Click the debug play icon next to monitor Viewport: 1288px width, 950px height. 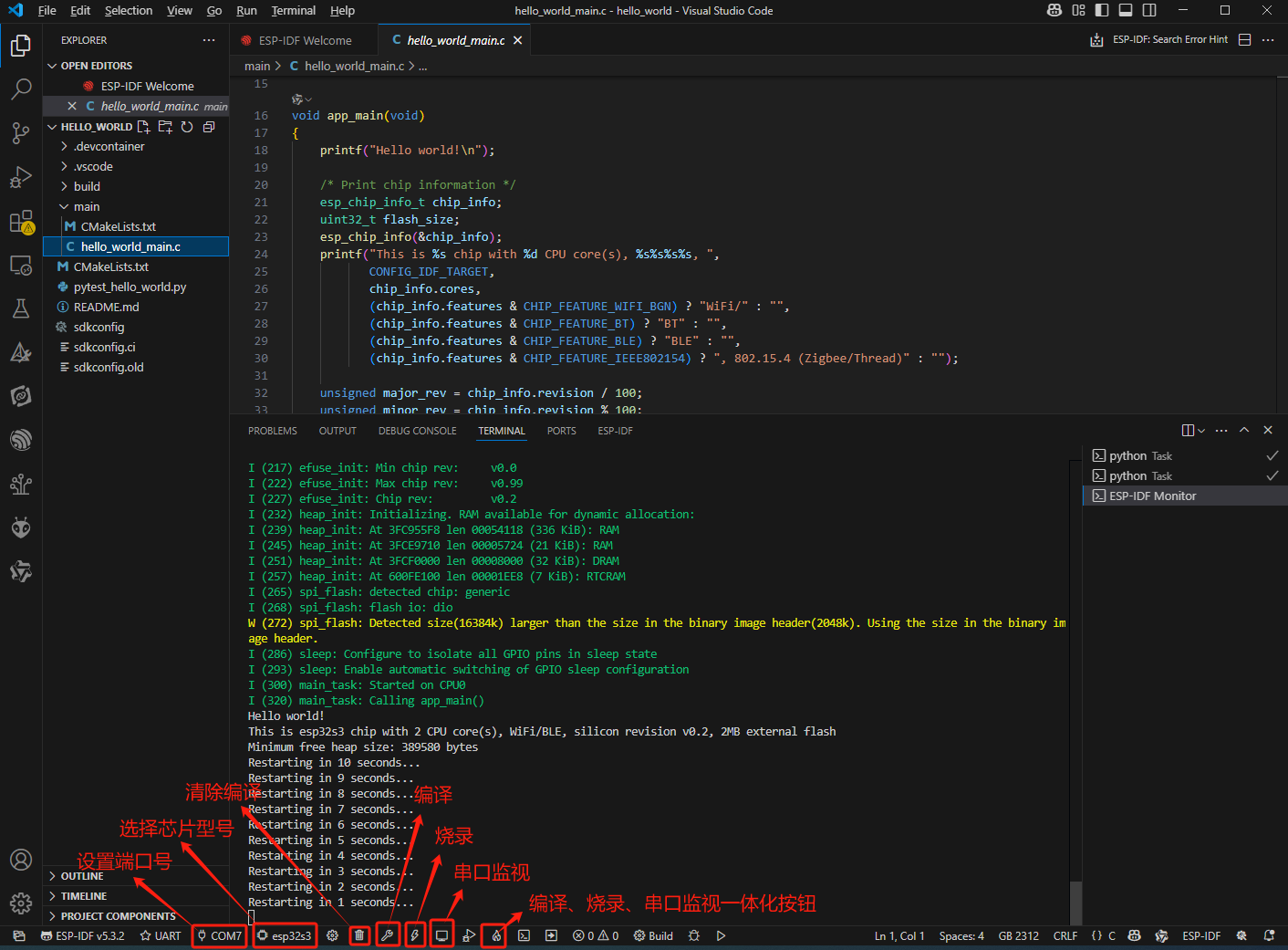pyautogui.click(x=469, y=935)
